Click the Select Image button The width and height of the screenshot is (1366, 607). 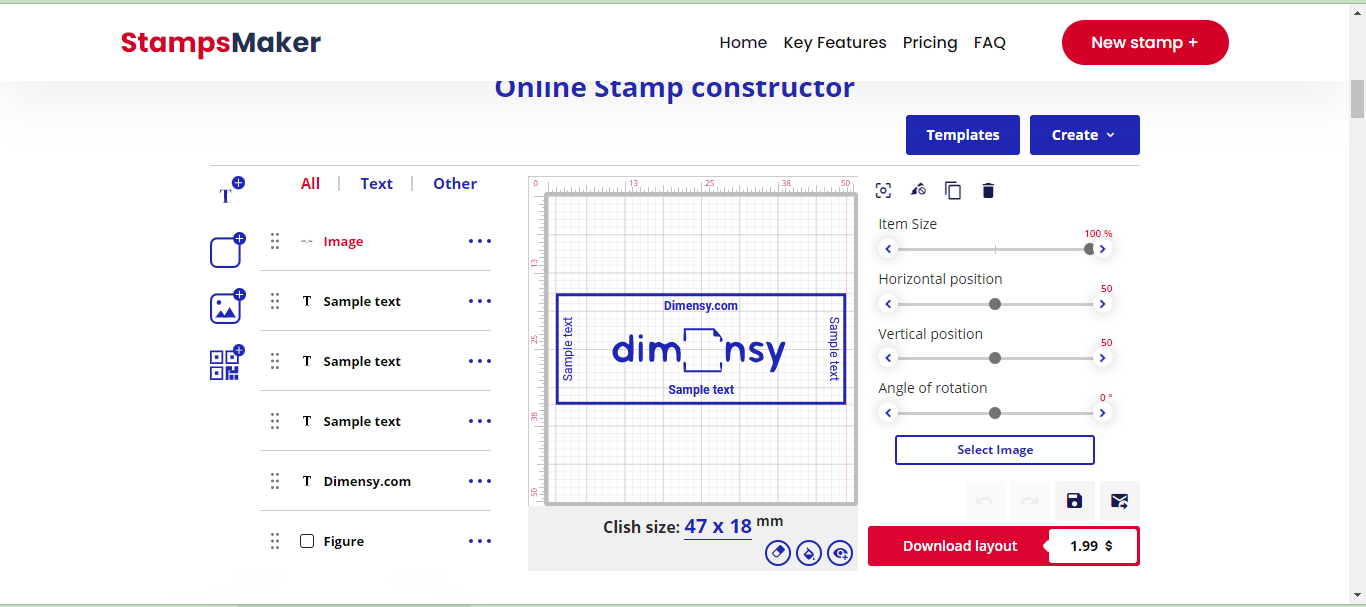(x=995, y=450)
